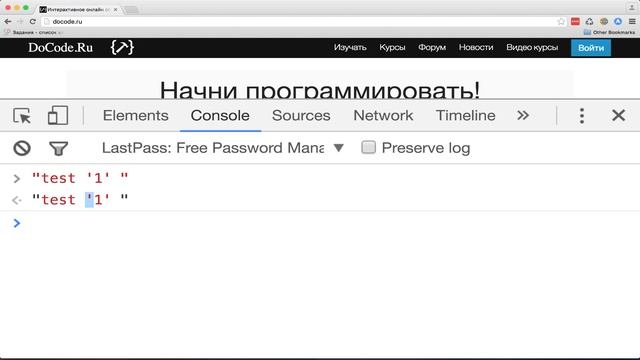Select the Console tab
This screenshot has height=360, width=640.
point(220,116)
